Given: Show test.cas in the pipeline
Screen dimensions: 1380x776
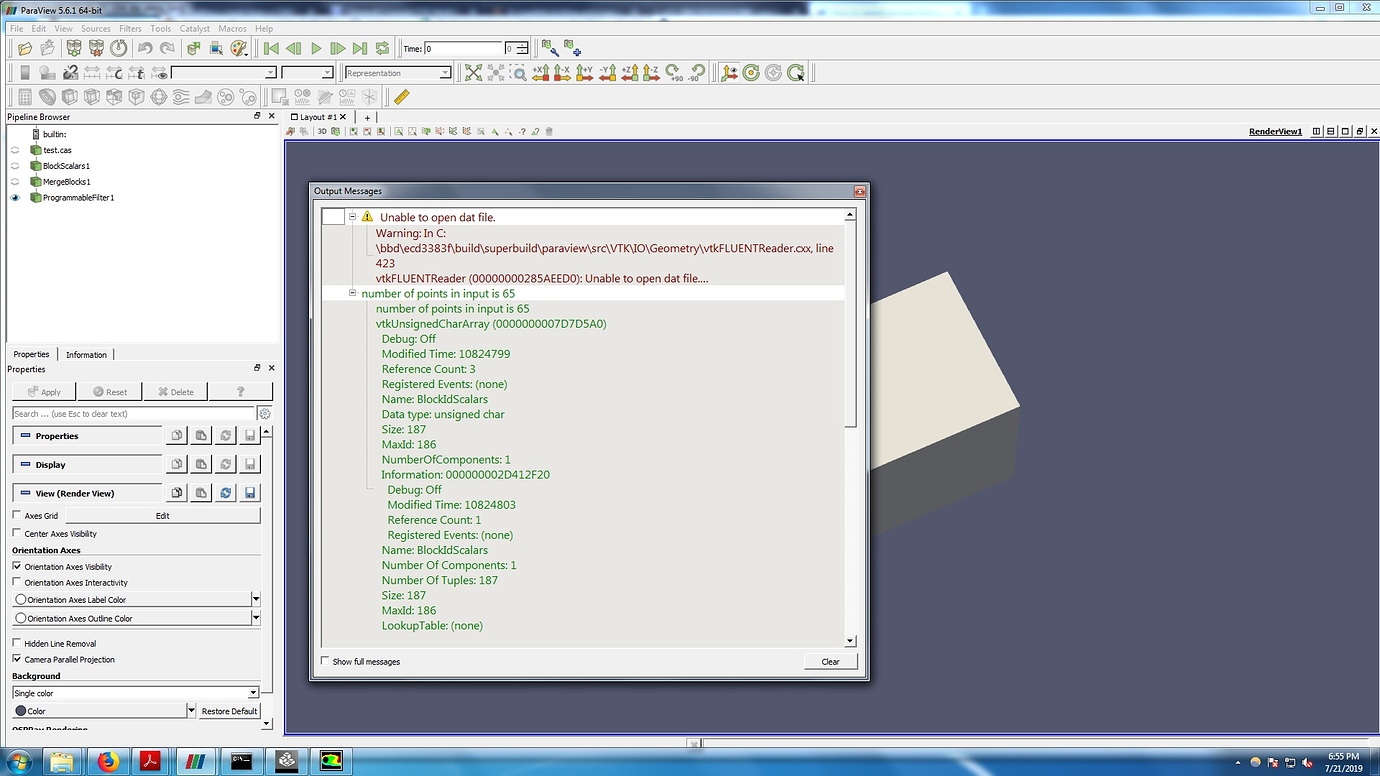Looking at the screenshot, I should pos(15,150).
